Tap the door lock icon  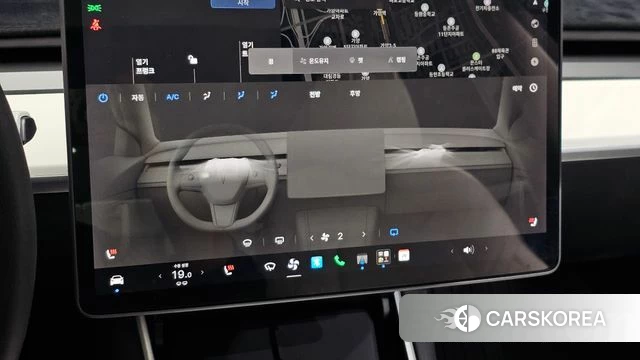pos(193,60)
